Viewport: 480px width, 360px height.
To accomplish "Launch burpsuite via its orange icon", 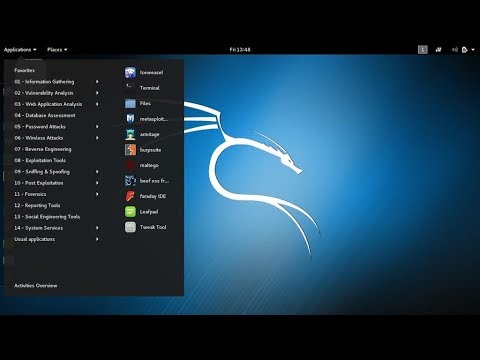I will tap(130, 150).
